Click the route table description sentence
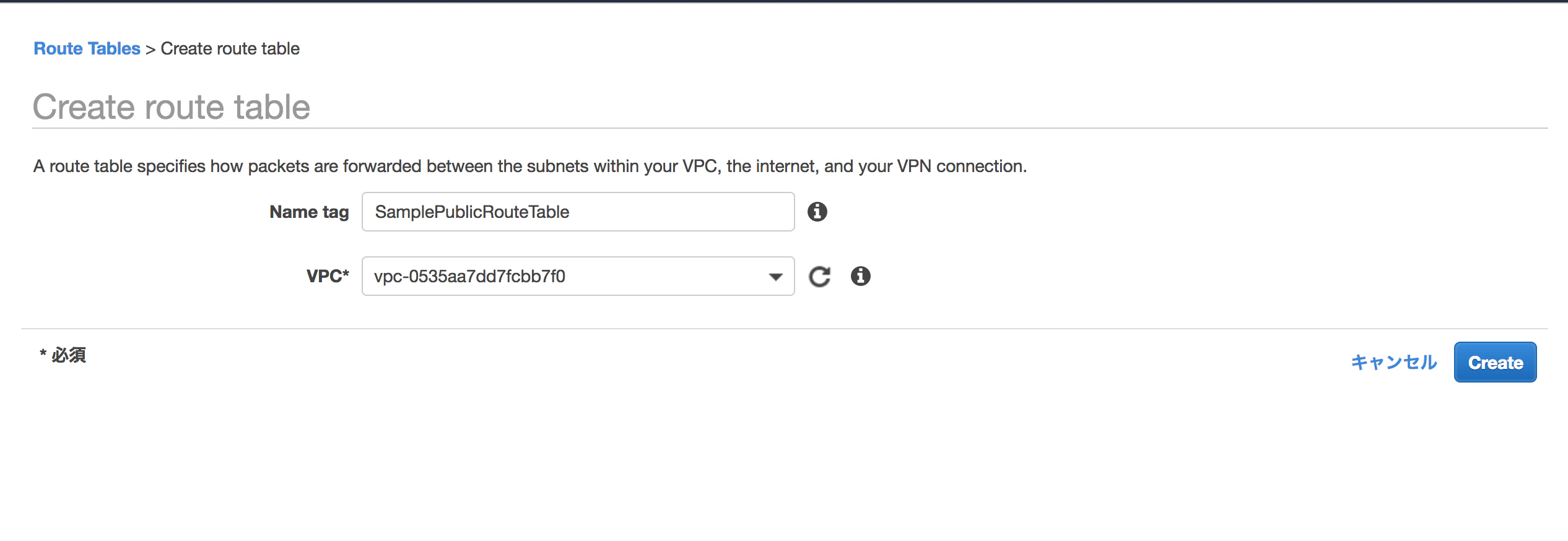This screenshot has height=541, width=1568. [529, 166]
